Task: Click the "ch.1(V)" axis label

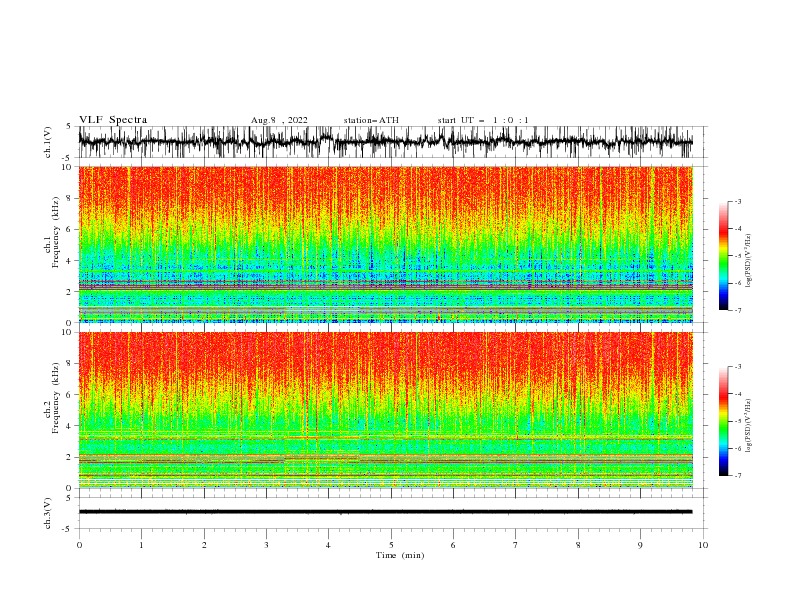Action: click(x=48, y=142)
